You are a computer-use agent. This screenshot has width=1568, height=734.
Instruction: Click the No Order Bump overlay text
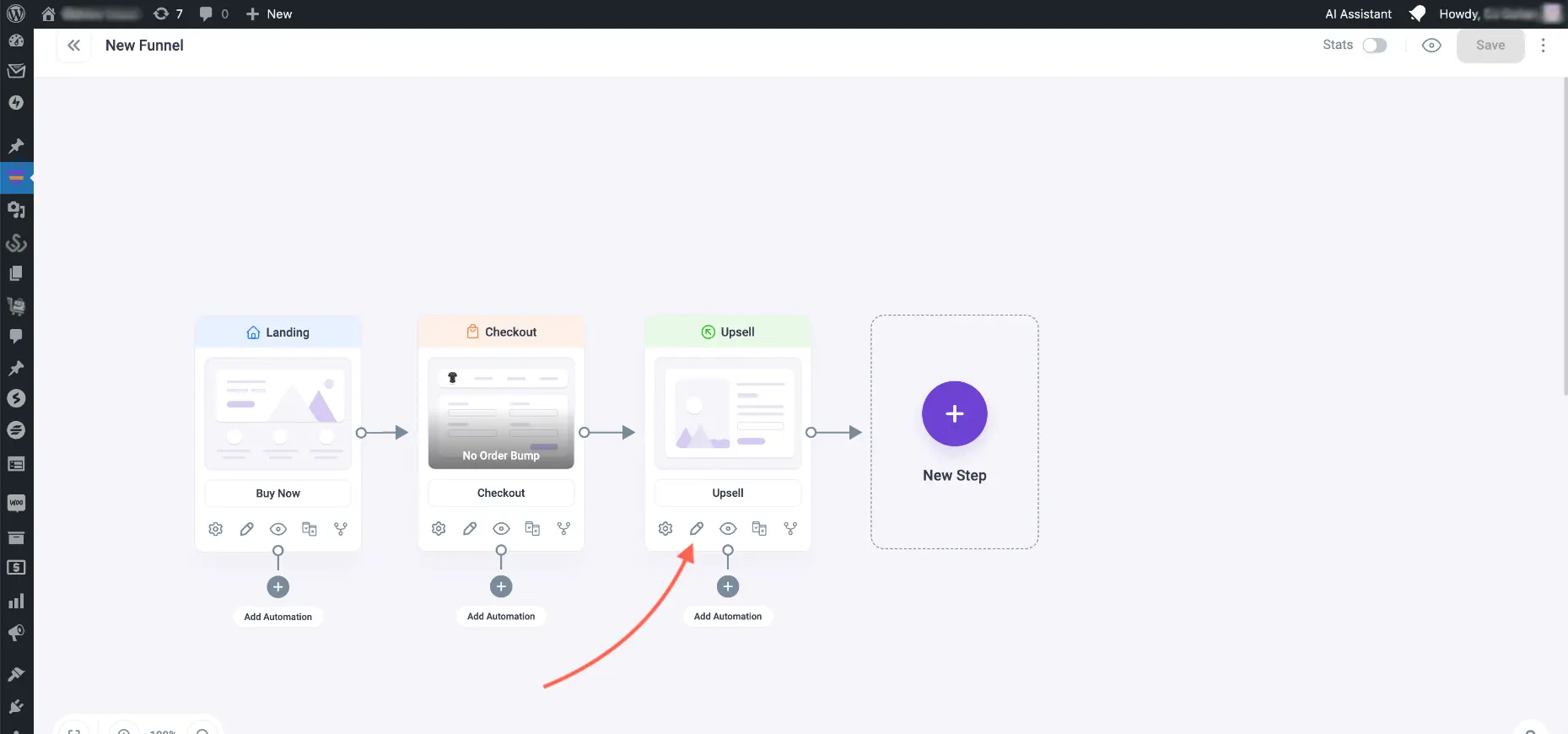click(x=501, y=456)
